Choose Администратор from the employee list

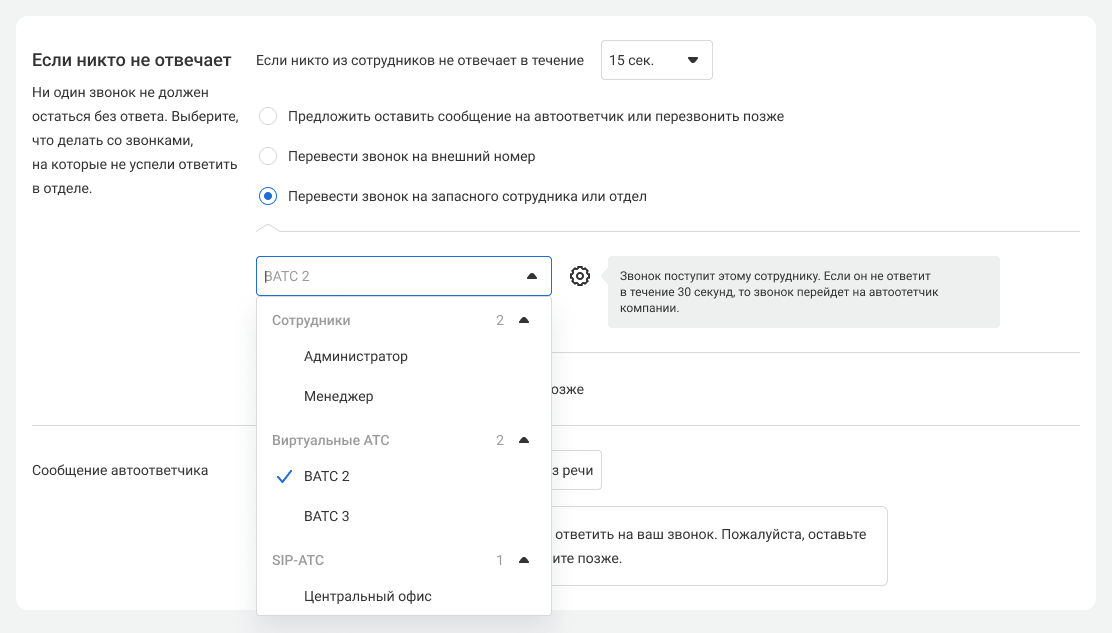(356, 357)
